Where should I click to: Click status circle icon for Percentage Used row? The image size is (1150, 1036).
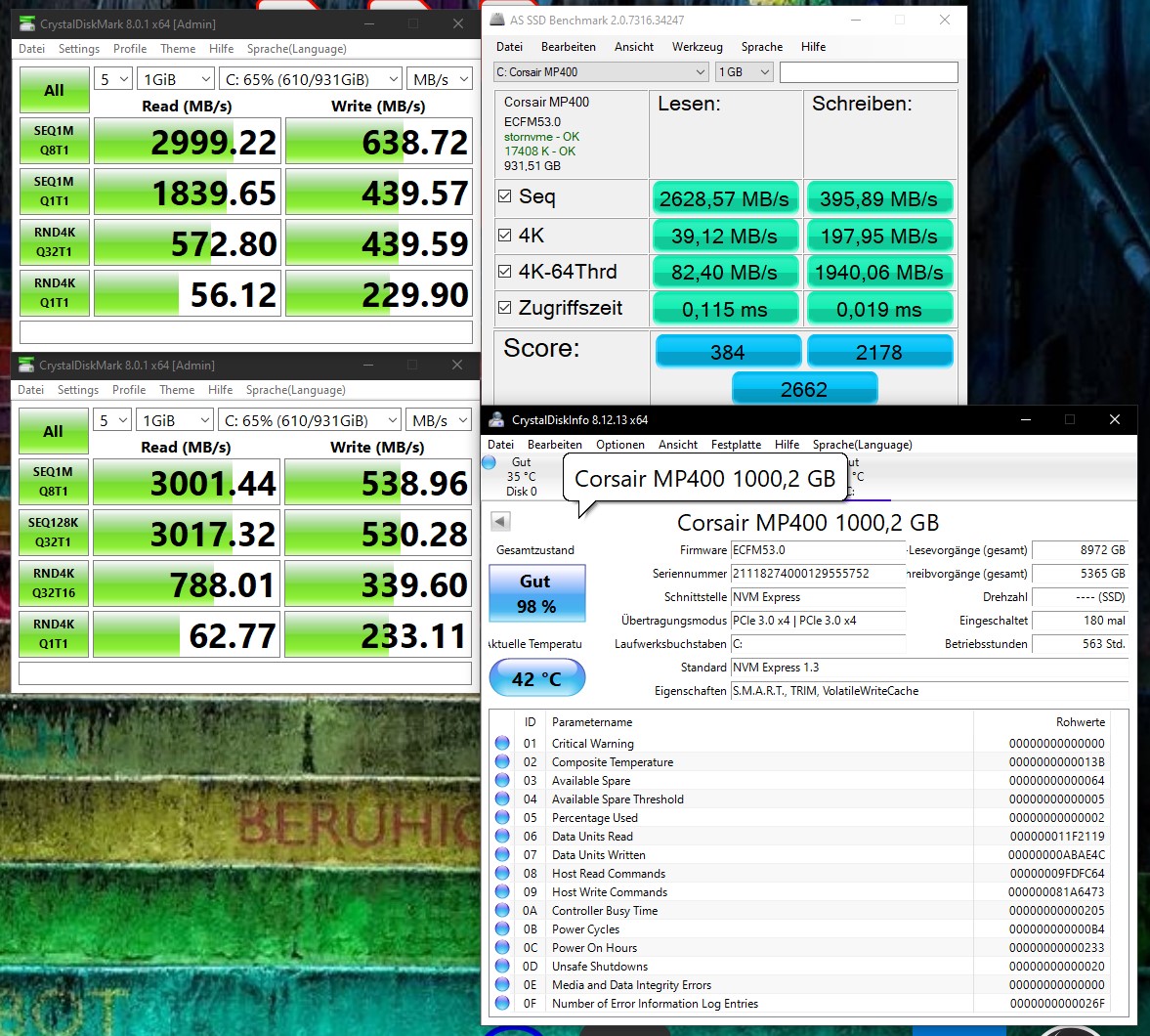tap(502, 817)
